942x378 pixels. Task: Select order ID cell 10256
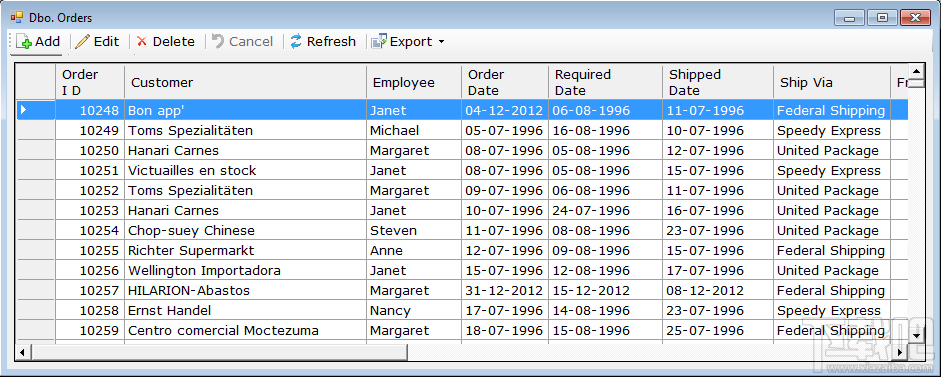90,270
